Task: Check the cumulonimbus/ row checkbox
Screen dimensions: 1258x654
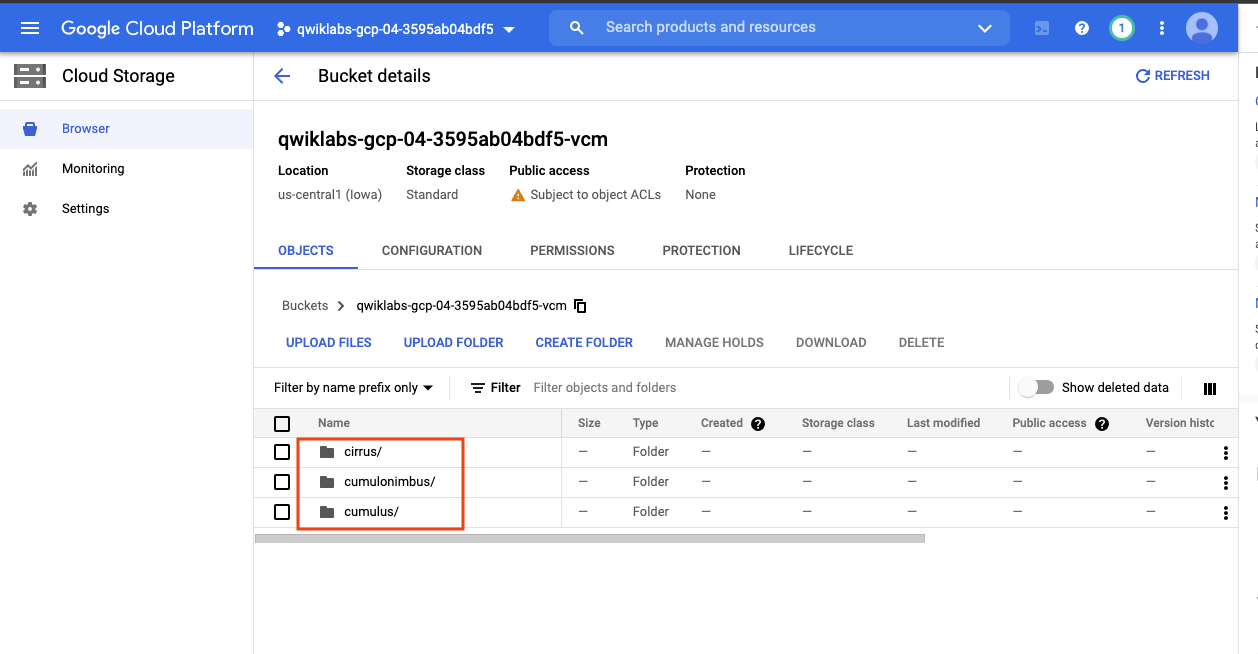Action: [x=282, y=482]
